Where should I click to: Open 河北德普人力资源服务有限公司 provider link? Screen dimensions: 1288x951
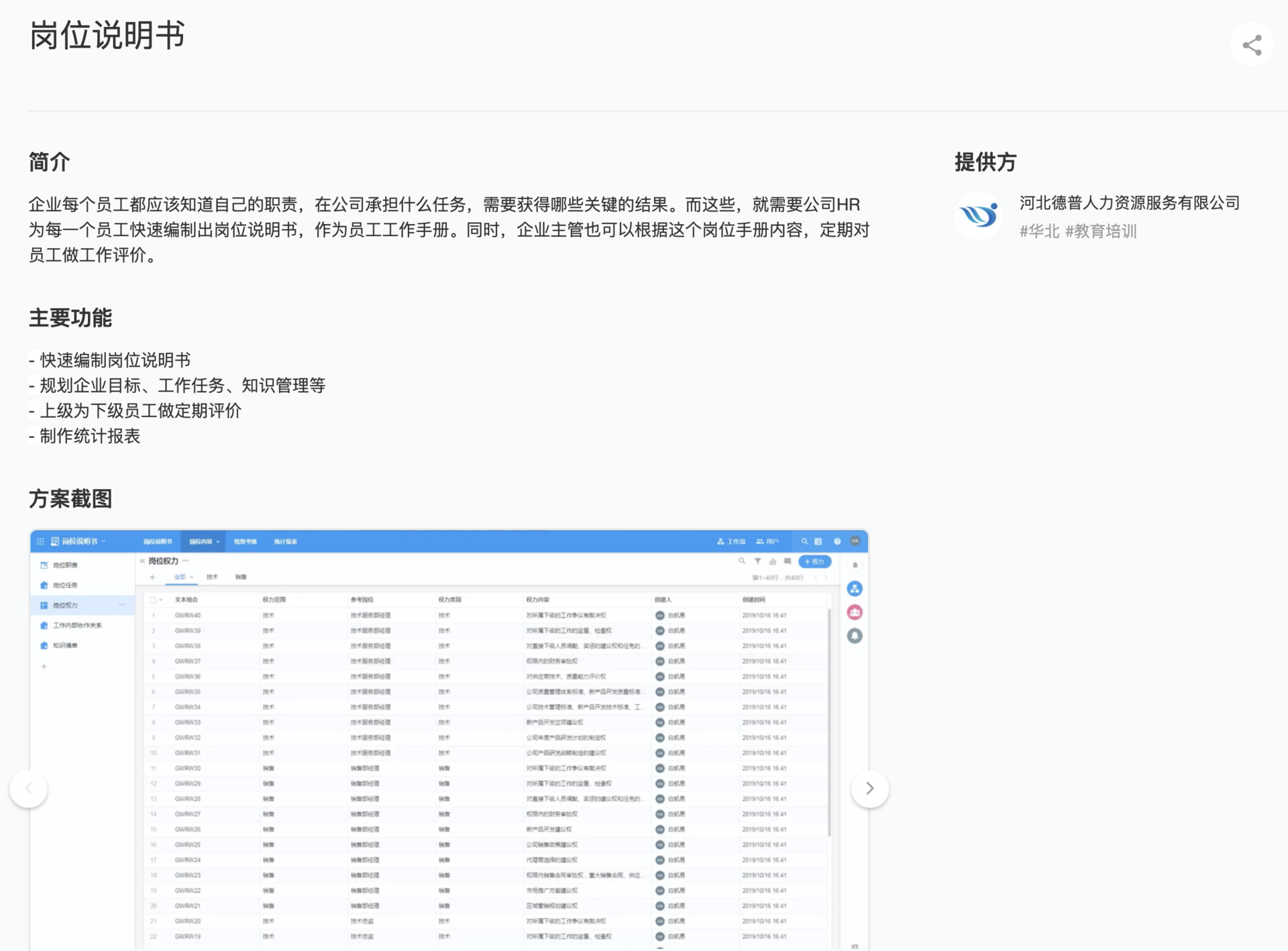(x=1129, y=203)
